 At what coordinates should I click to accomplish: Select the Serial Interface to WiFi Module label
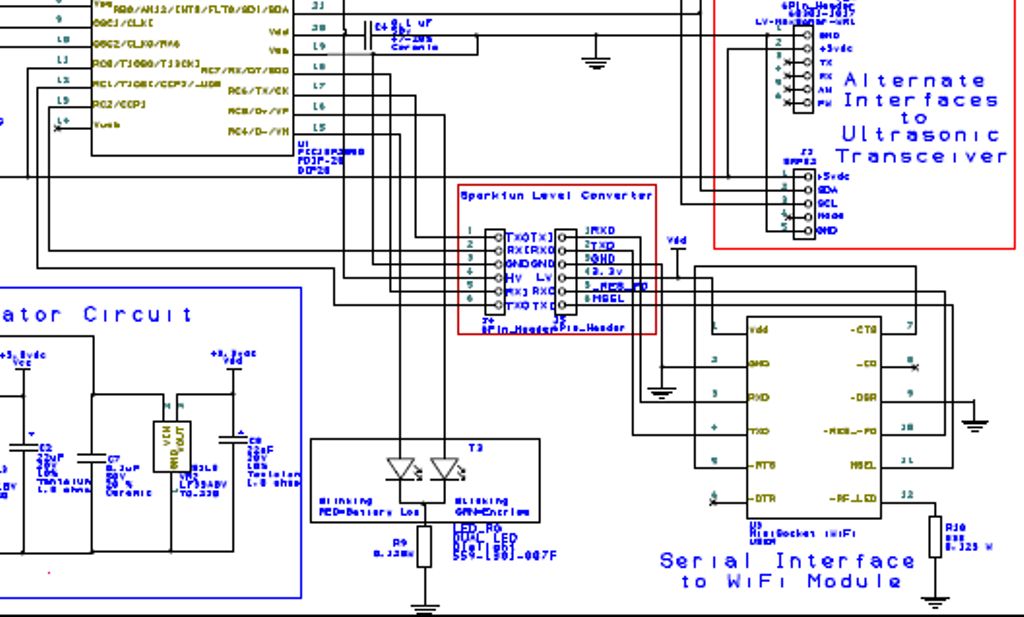coord(786,571)
